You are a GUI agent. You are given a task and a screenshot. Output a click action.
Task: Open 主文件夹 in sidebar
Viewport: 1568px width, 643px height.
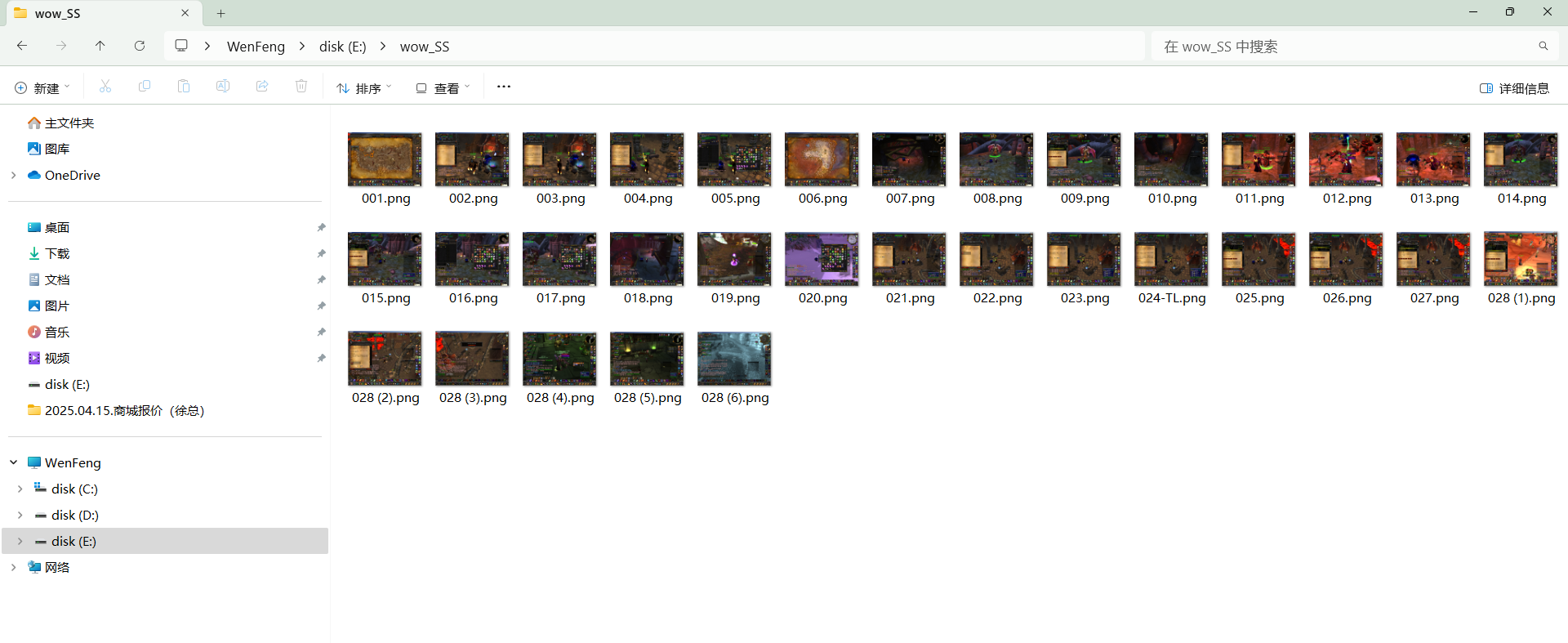61,123
